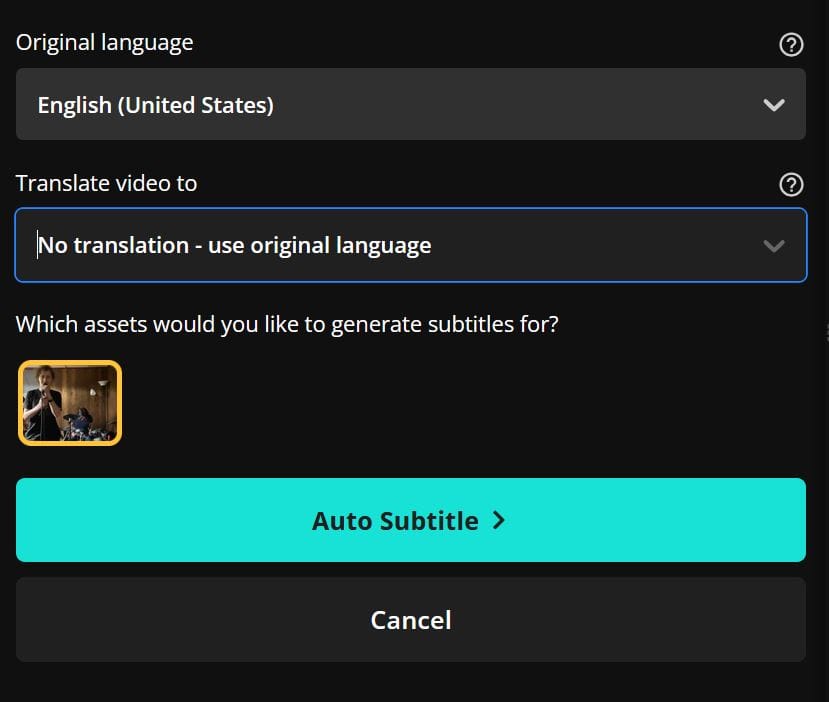829x702 pixels.
Task: Click the help icon beside Original language
Action: point(791,44)
